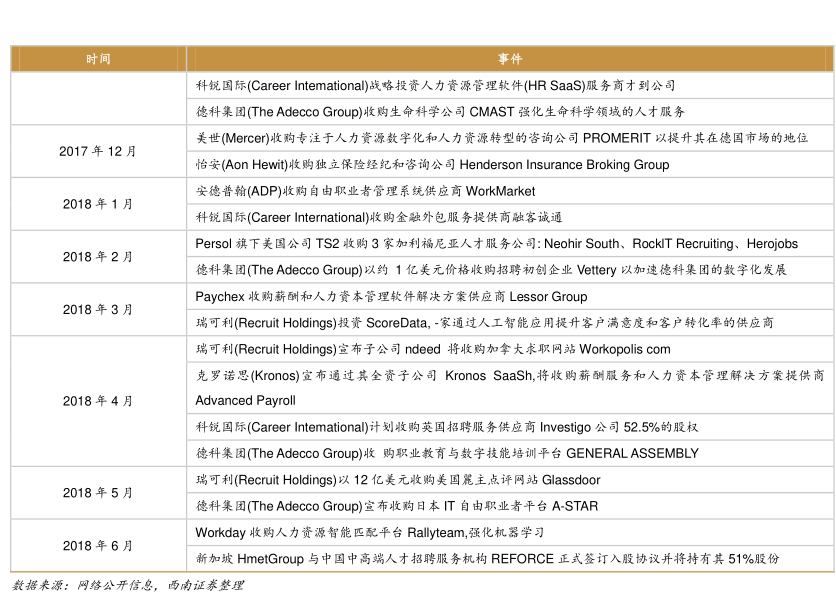The width and height of the screenshot is (836, 593).
Task: Click the 2018 年 5 月 date cell
Action: pos(98,493)
